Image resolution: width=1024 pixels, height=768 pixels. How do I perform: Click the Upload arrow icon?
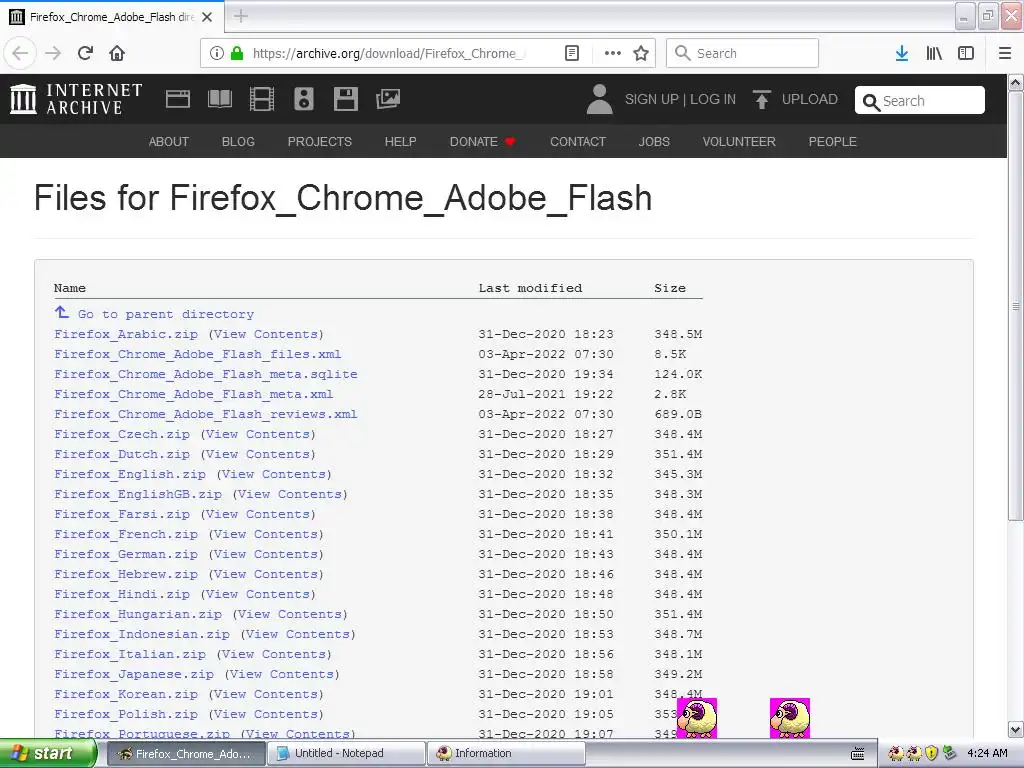(761, 99)
